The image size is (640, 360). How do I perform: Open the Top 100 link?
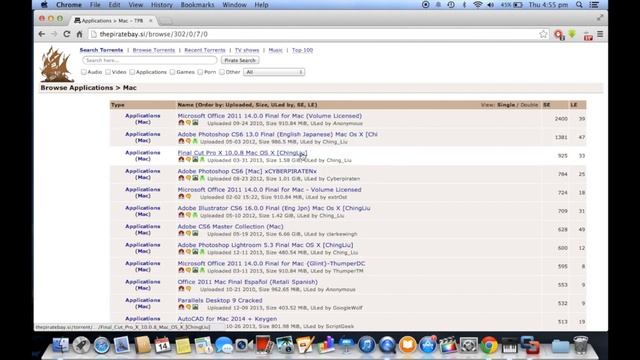[x=302, y=50]
